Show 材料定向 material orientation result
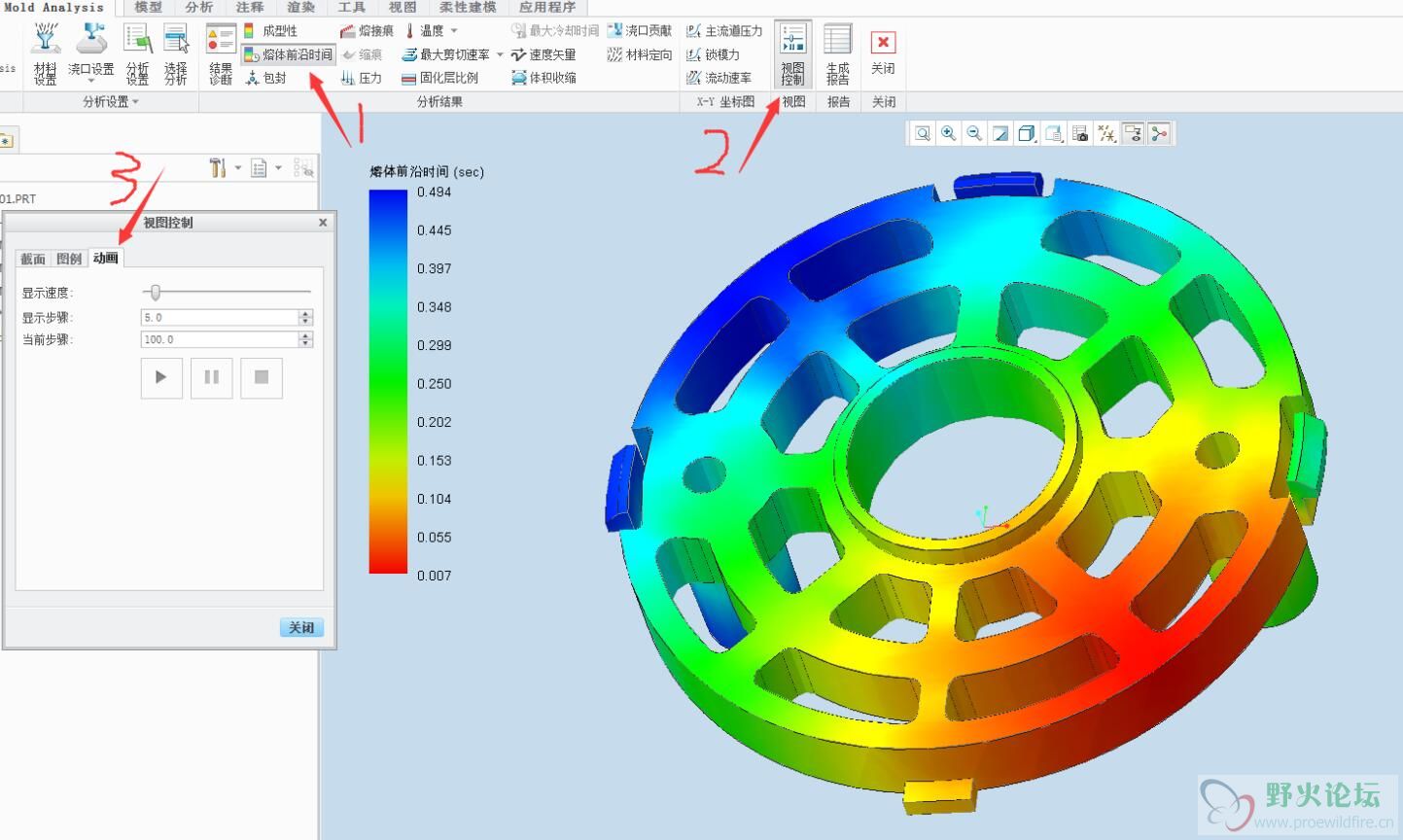1403x840 pixels. [x=640, y=54]
